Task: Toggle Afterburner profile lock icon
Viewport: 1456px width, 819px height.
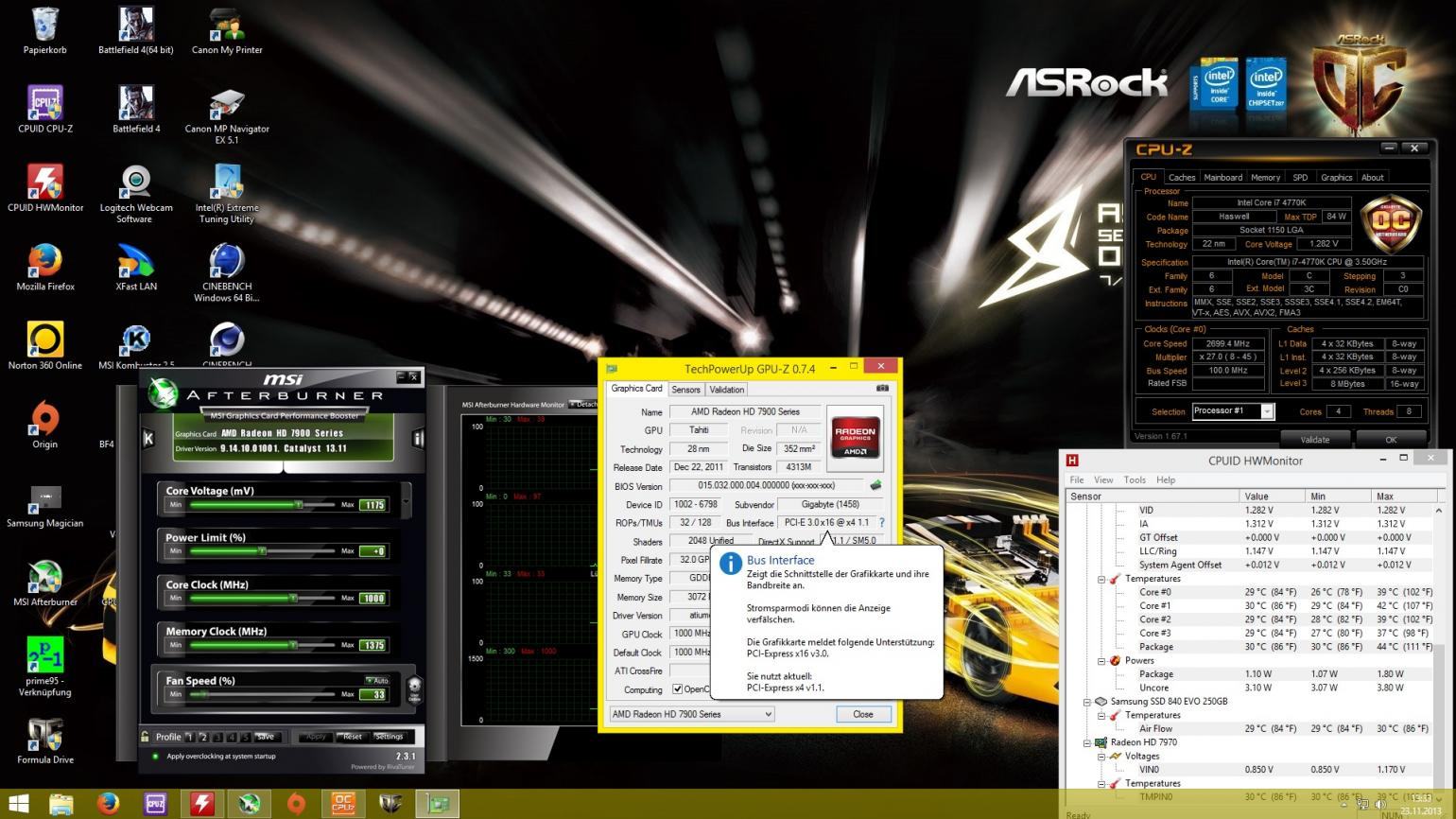Action: [145, 737]
